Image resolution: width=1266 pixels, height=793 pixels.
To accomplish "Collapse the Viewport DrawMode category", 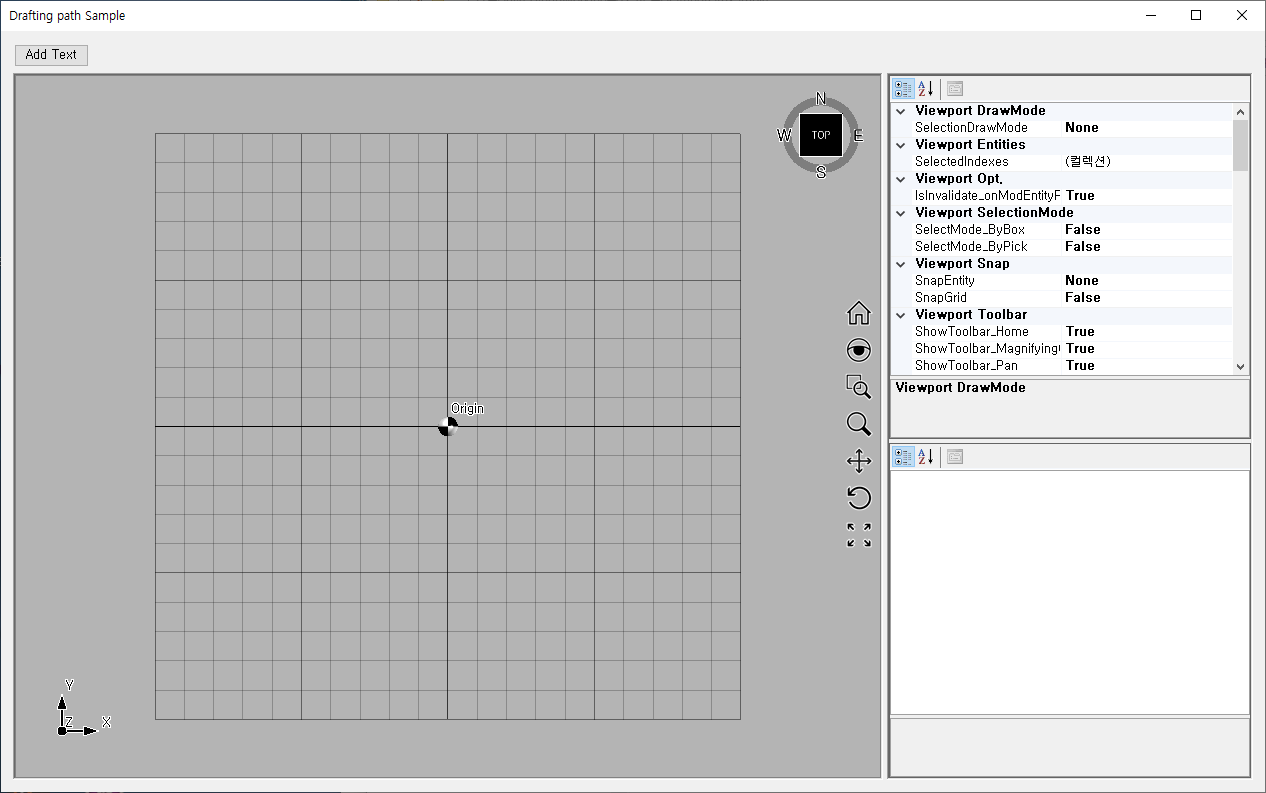I will point(901,111).
